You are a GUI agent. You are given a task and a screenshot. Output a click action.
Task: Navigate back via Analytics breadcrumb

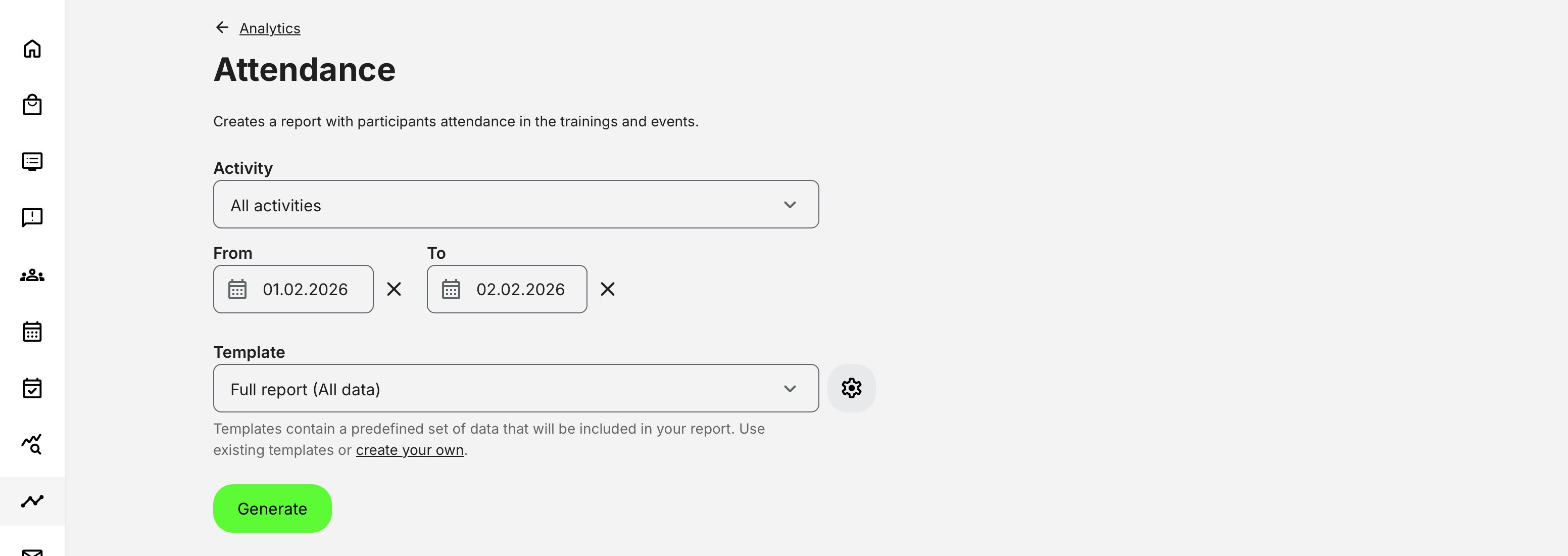pos(270,28)
